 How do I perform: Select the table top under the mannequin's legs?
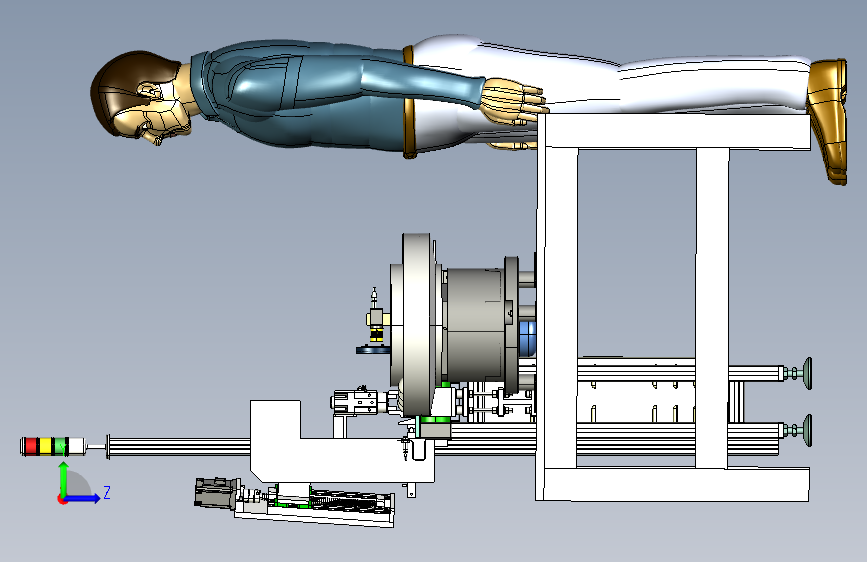coord(676,131)
